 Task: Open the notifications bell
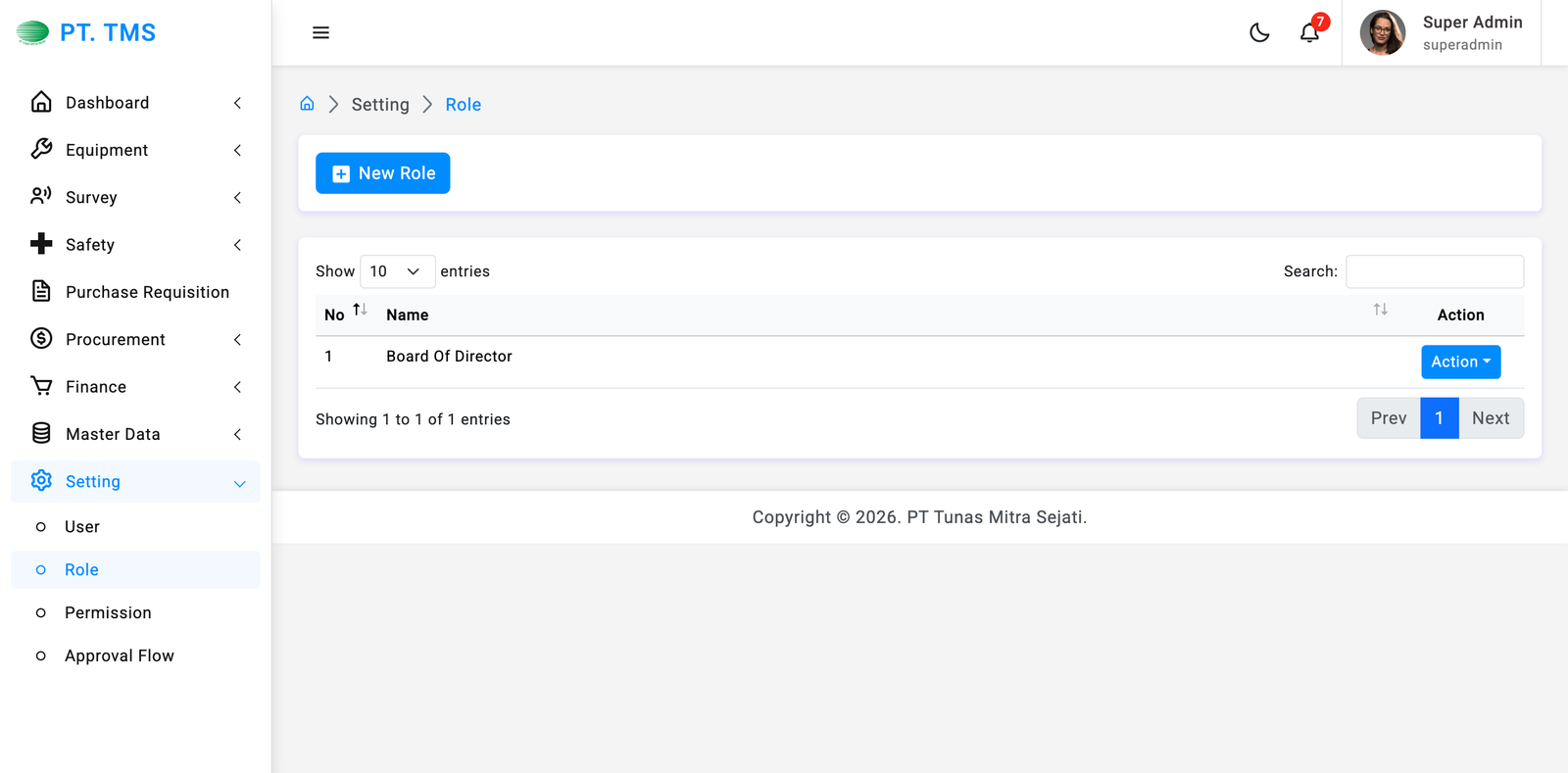[x=1309, y=32]
